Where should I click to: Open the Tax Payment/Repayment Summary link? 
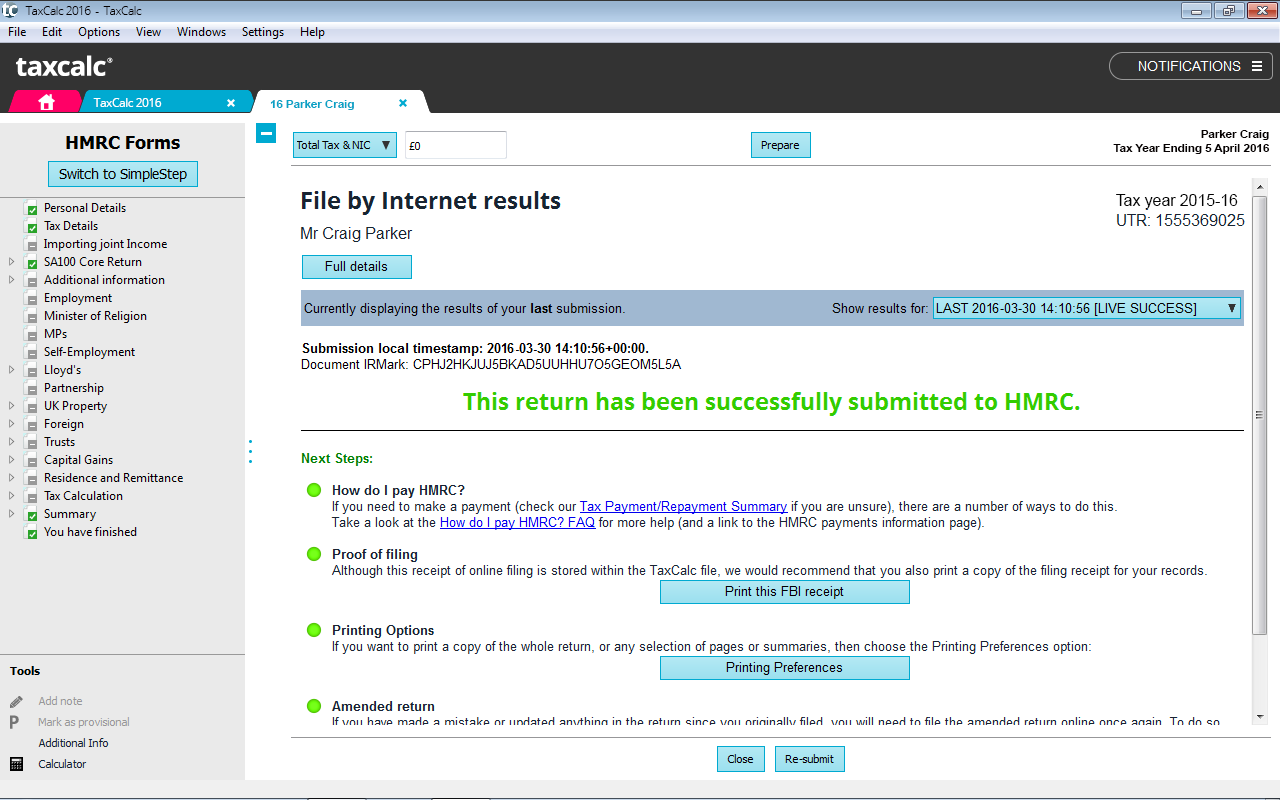pos(683,506)
